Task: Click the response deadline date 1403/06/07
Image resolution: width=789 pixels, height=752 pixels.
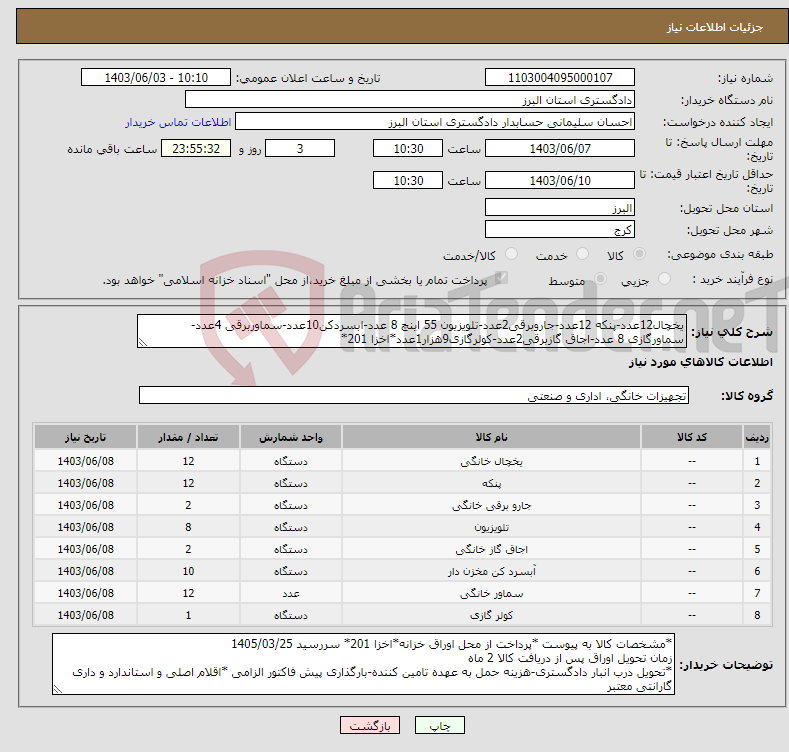Action: (560, 148)
